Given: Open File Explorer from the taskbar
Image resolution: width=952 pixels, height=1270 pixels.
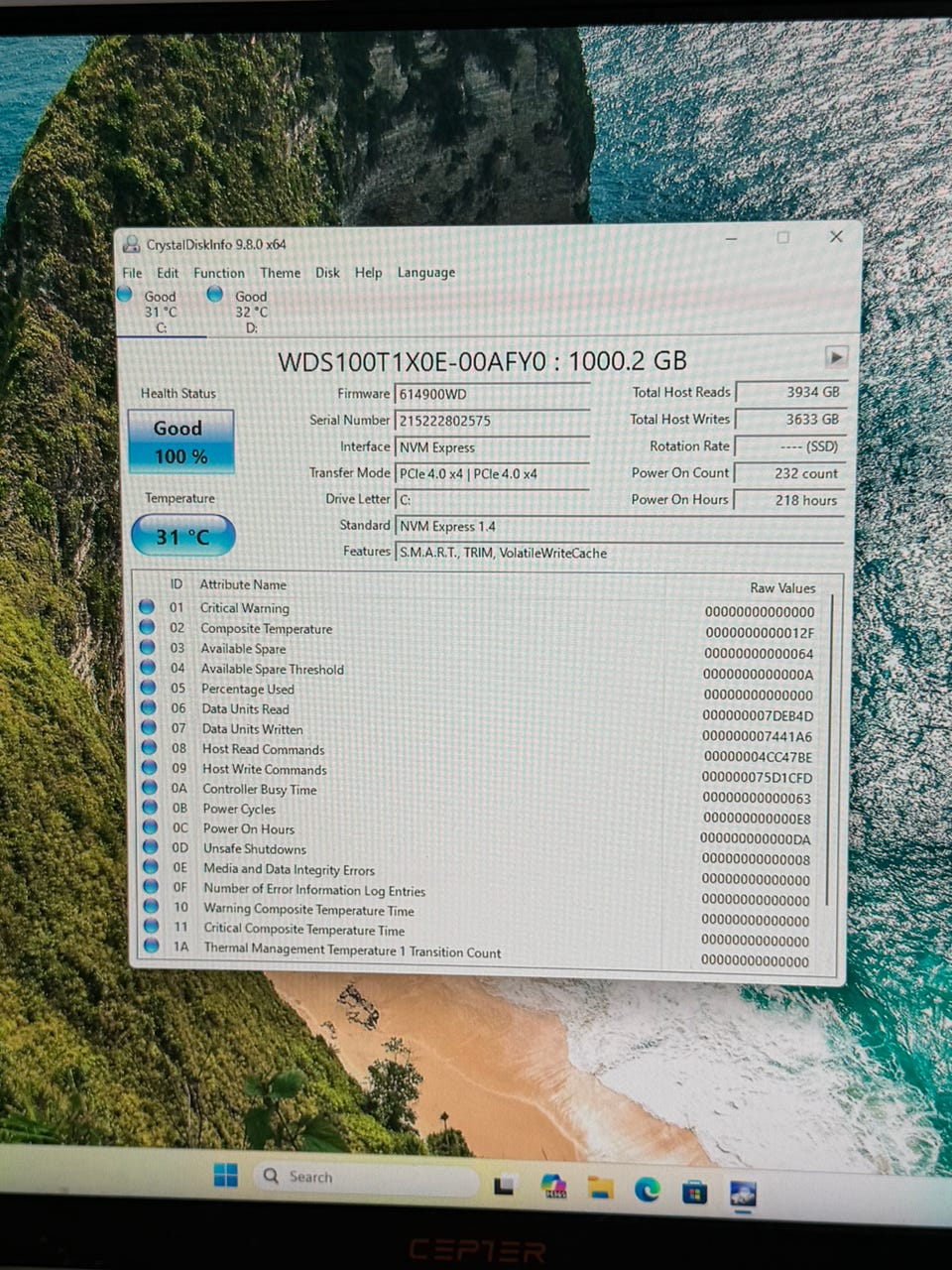Looking at the screenshot, I should [600, 1187].
